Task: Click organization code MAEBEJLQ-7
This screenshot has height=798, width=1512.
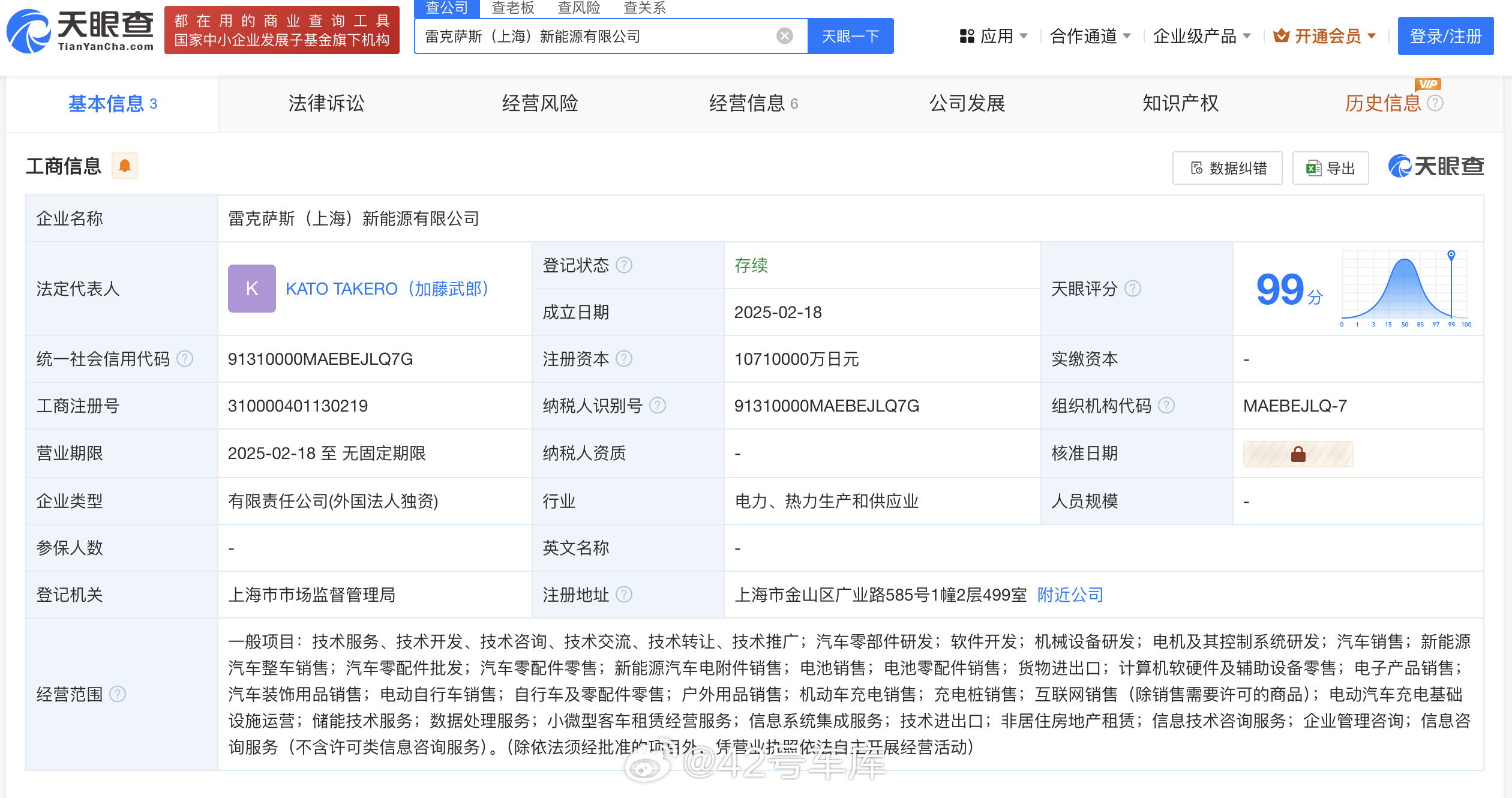Action: pyautogui.click(x=1295, y=406)
